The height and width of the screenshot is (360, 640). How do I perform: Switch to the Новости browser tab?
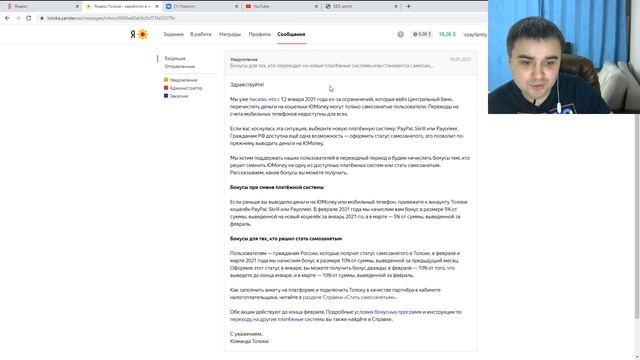pyautogui.click(x=201, y=7)
